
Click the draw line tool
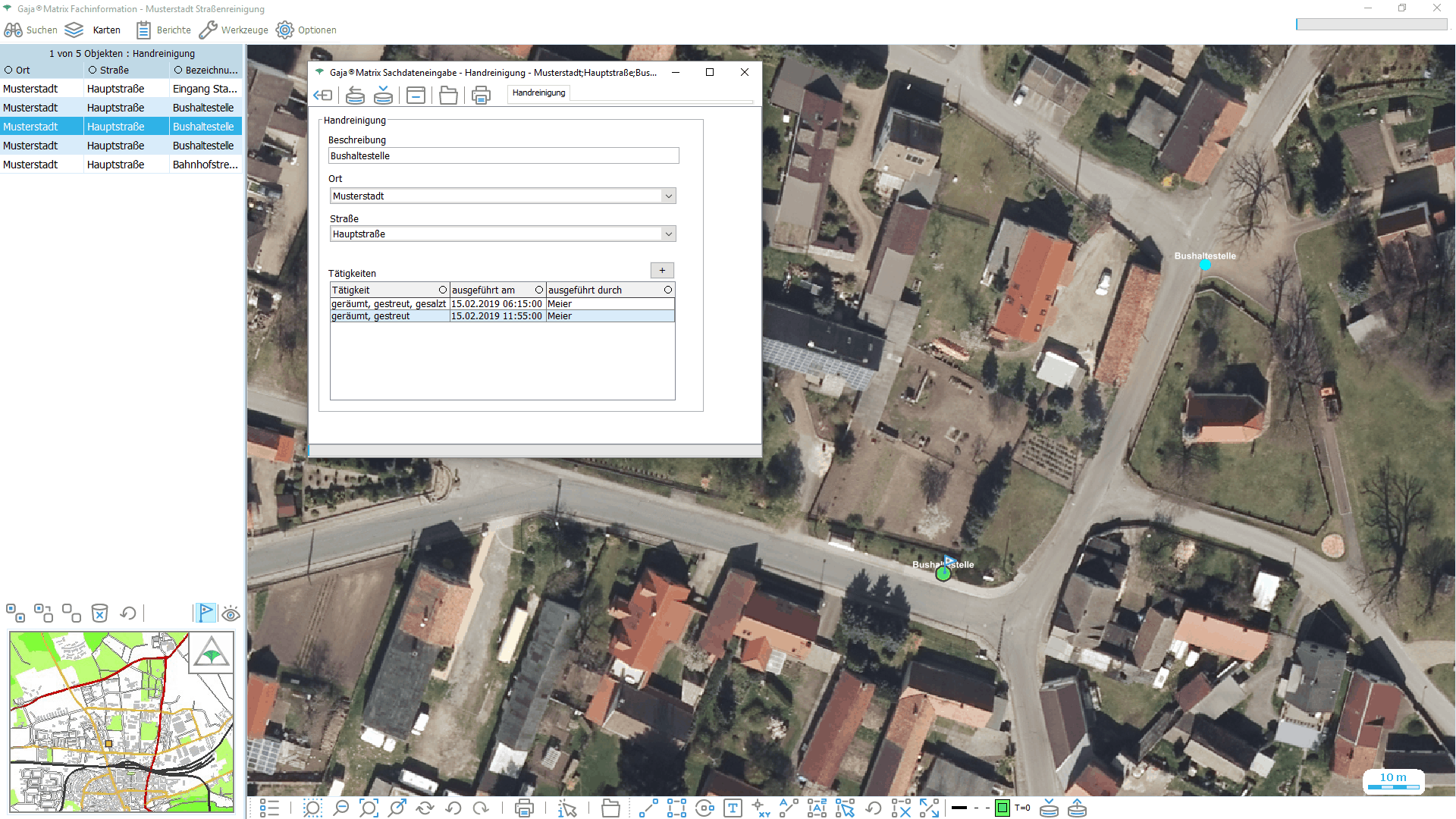pos(648,808)
